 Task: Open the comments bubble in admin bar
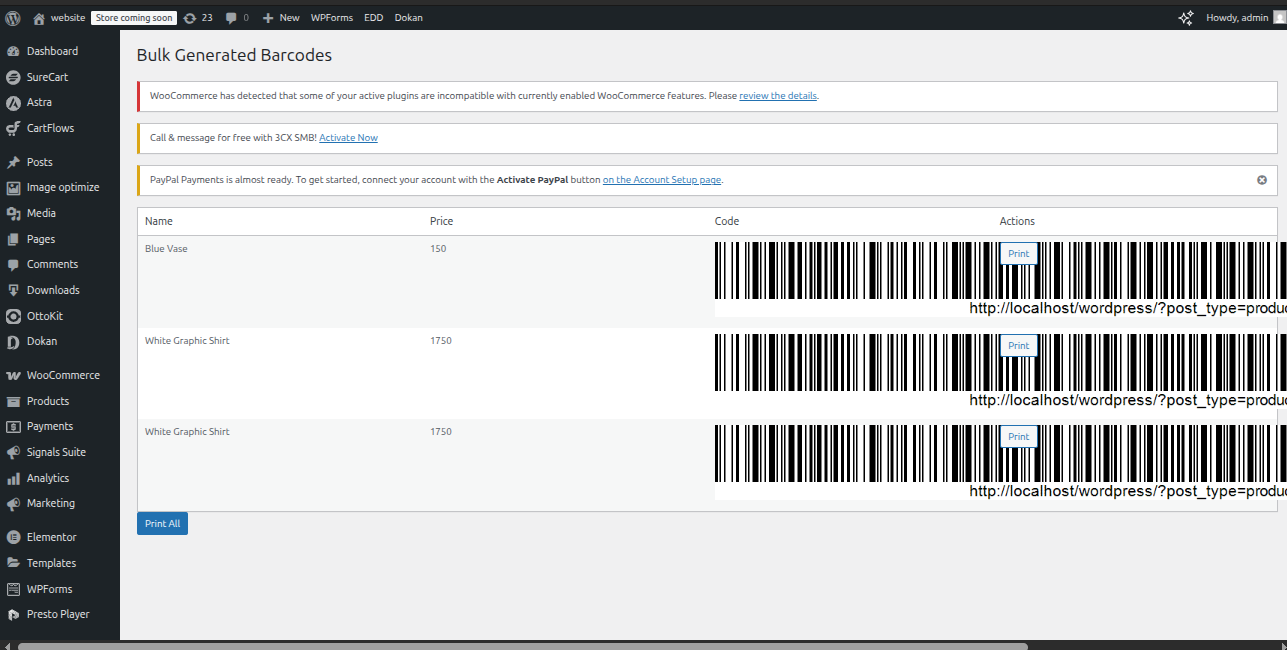pyautogui.click(x=232, y=17)
